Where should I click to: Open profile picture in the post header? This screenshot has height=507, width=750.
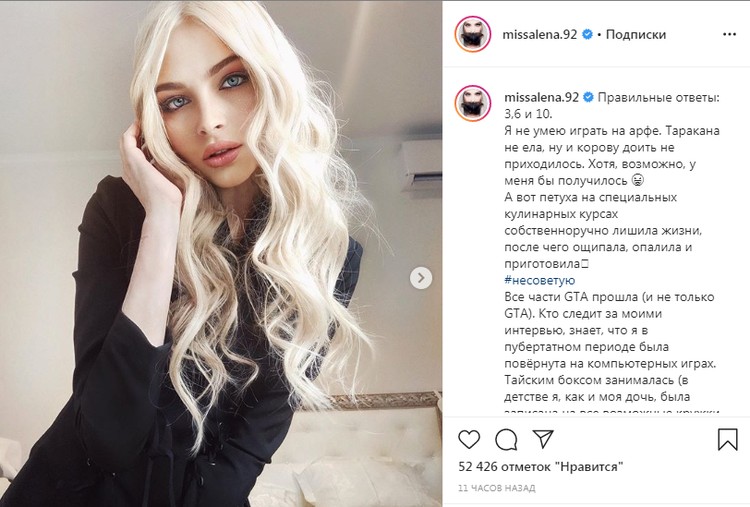[473, 34]
